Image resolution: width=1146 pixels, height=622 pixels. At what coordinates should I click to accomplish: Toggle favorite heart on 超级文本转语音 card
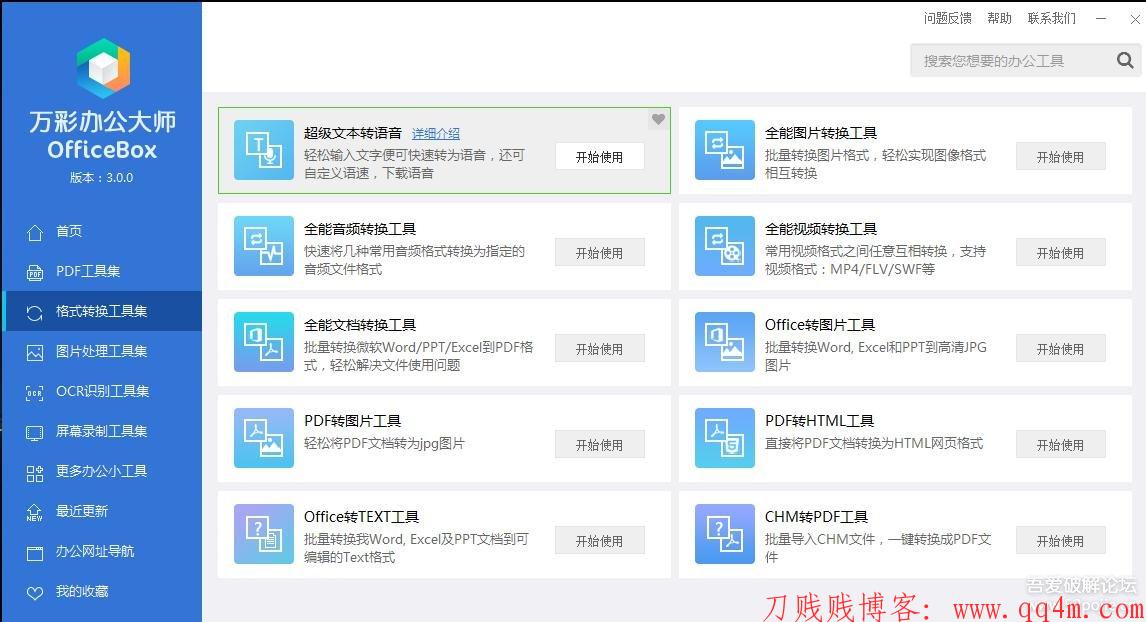pos(658,119)
